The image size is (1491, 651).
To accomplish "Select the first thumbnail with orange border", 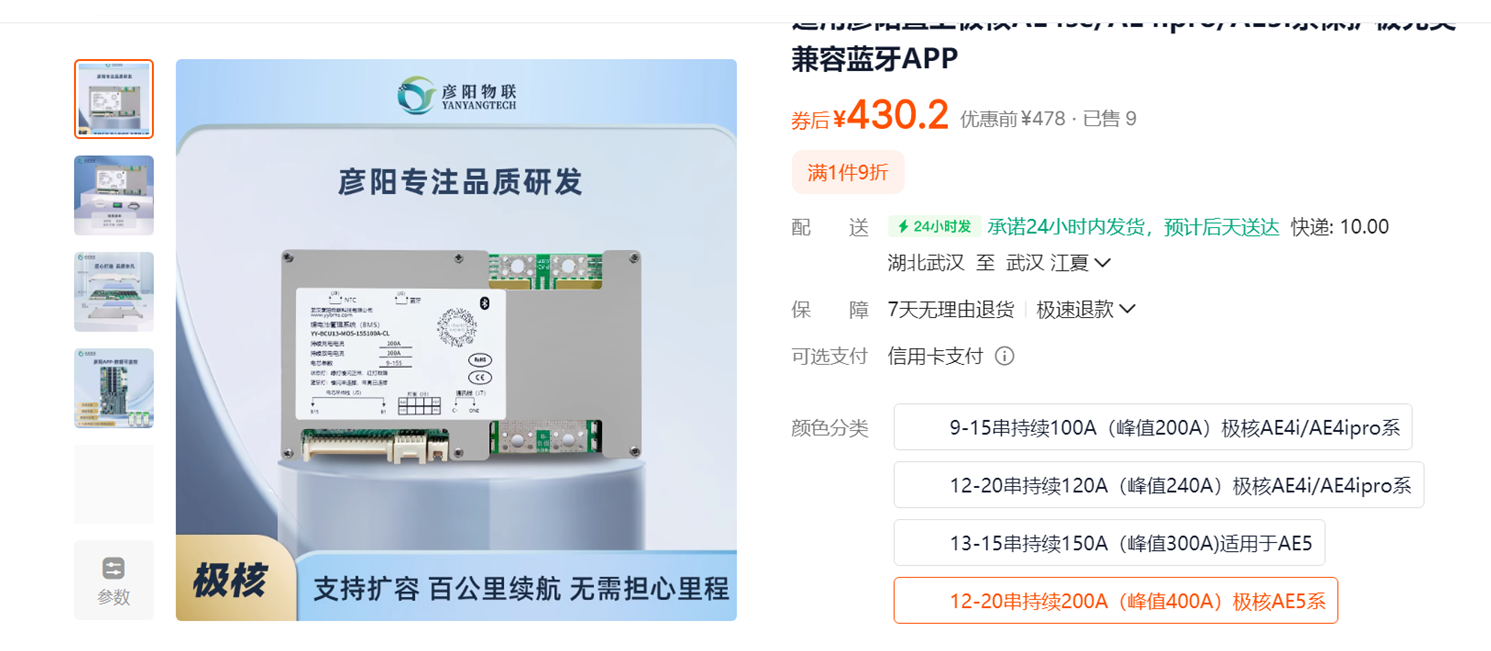I will pyautogui.click(x=114, y=99).
